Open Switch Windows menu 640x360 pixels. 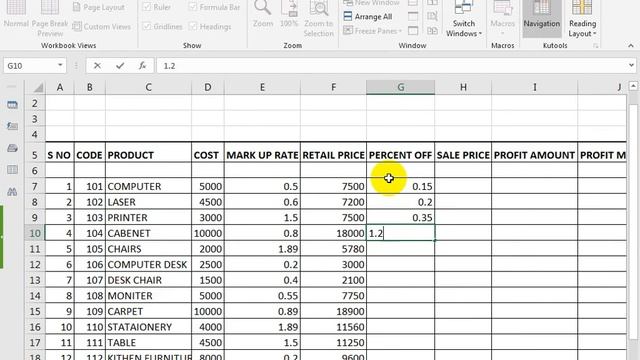tap(464, 18)
